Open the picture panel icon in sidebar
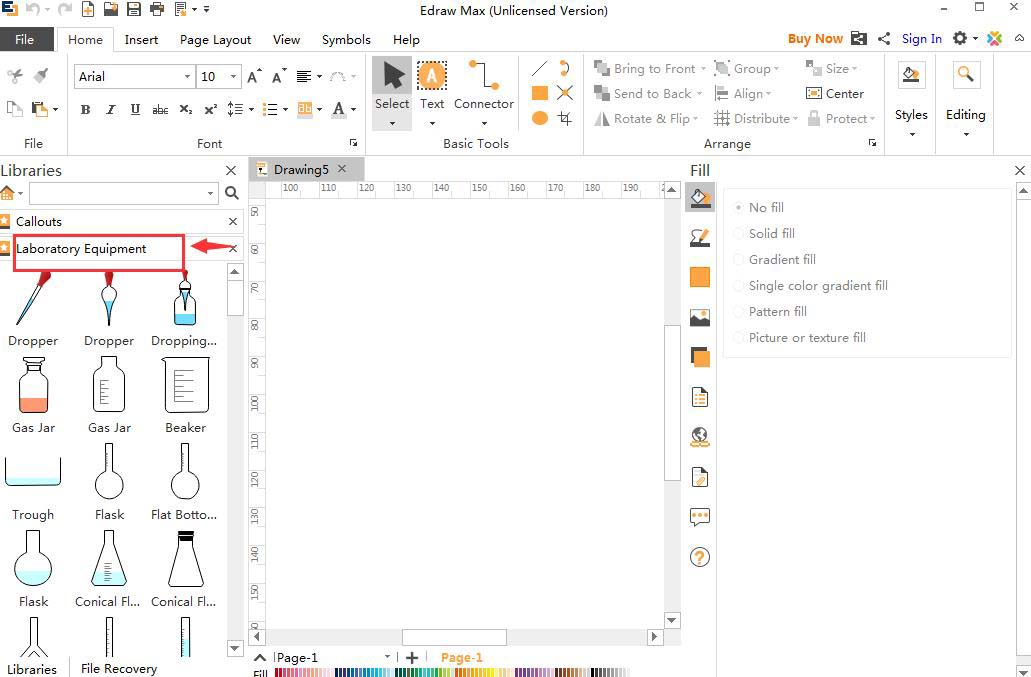Viewport: 1031px width, 677px height. pos(700,317)
